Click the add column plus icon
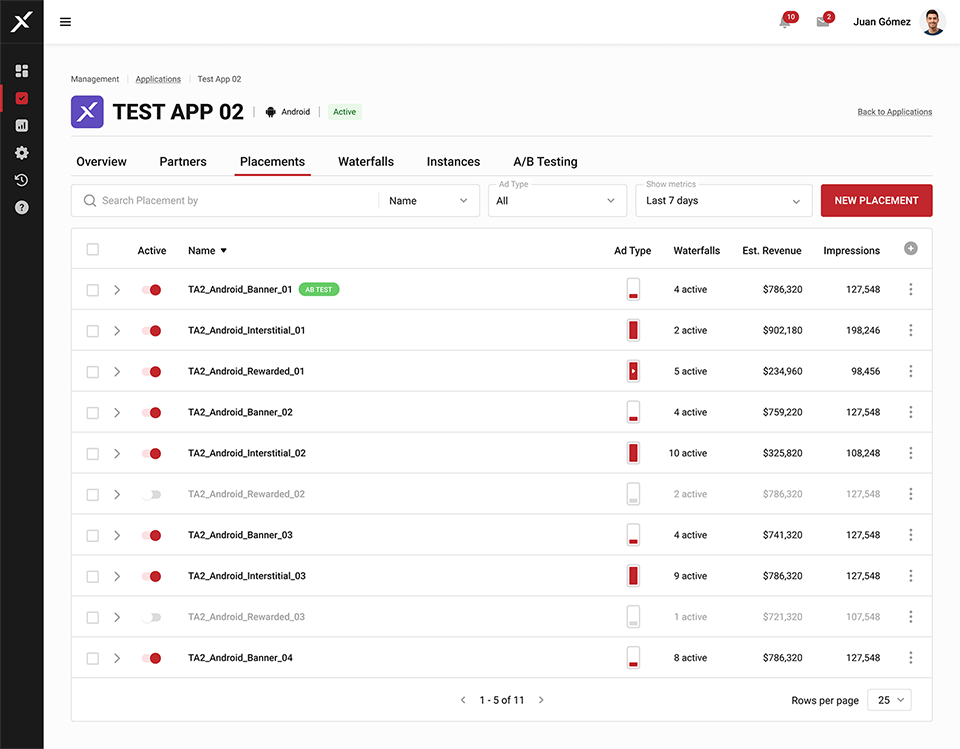Screen dimensions: 960x749 click(x=910, y=249)
